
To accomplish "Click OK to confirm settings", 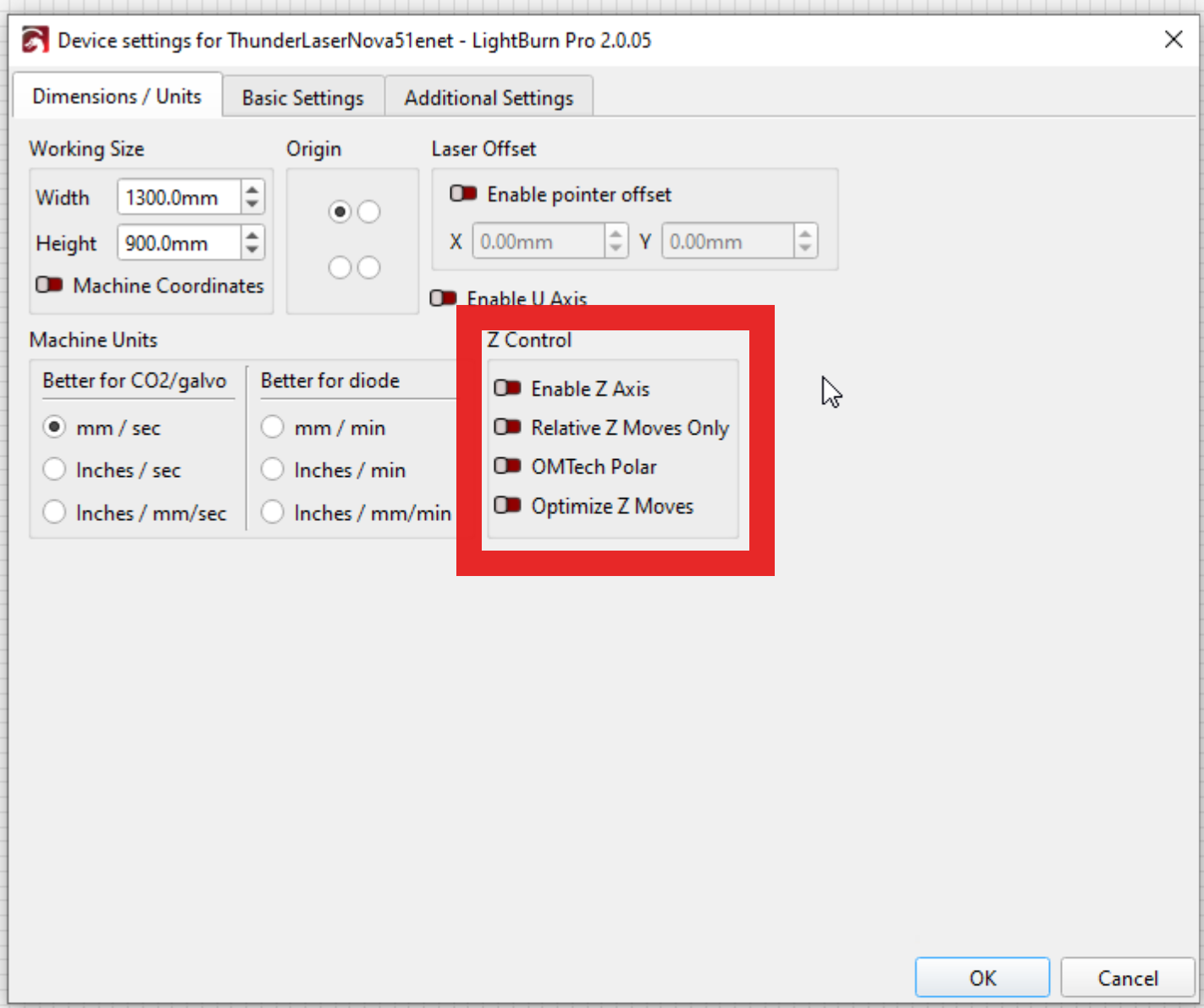I will point(982,978).
